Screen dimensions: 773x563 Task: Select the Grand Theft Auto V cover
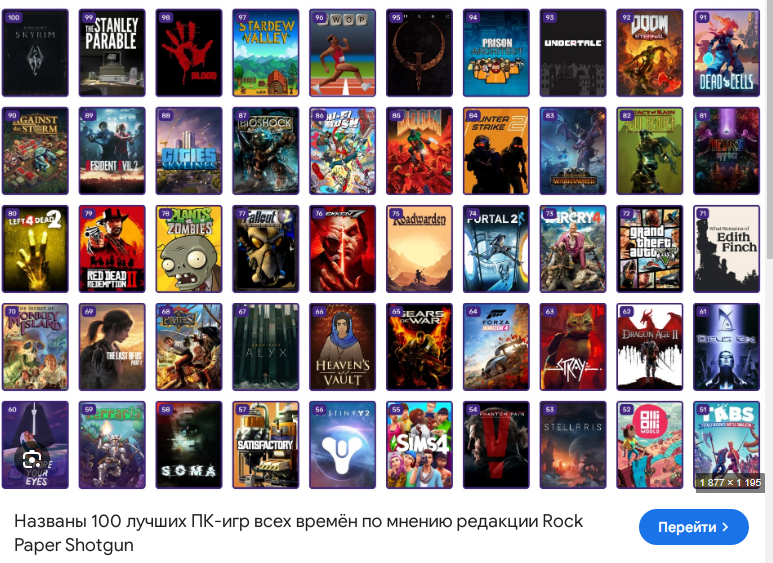coord(650,249)
